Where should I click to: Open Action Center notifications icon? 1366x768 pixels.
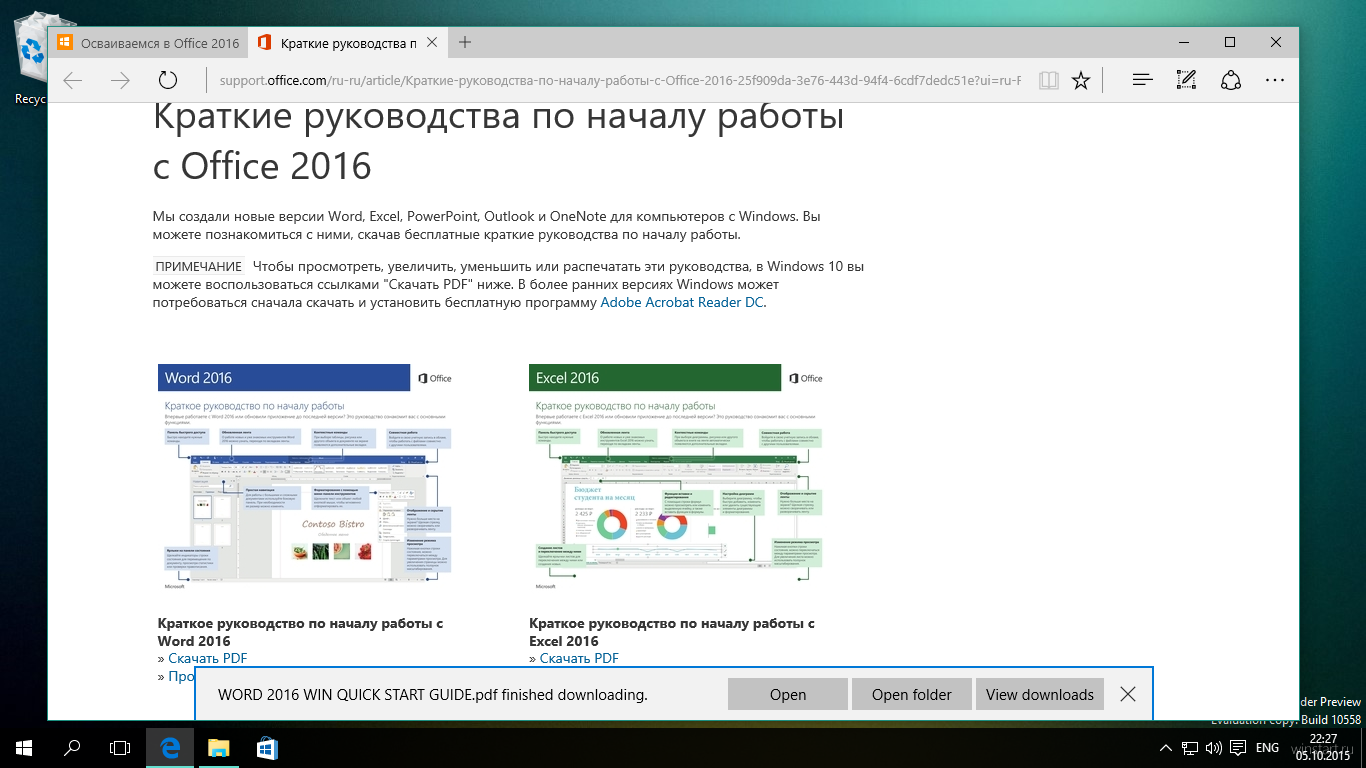(x=1238, y=748)
